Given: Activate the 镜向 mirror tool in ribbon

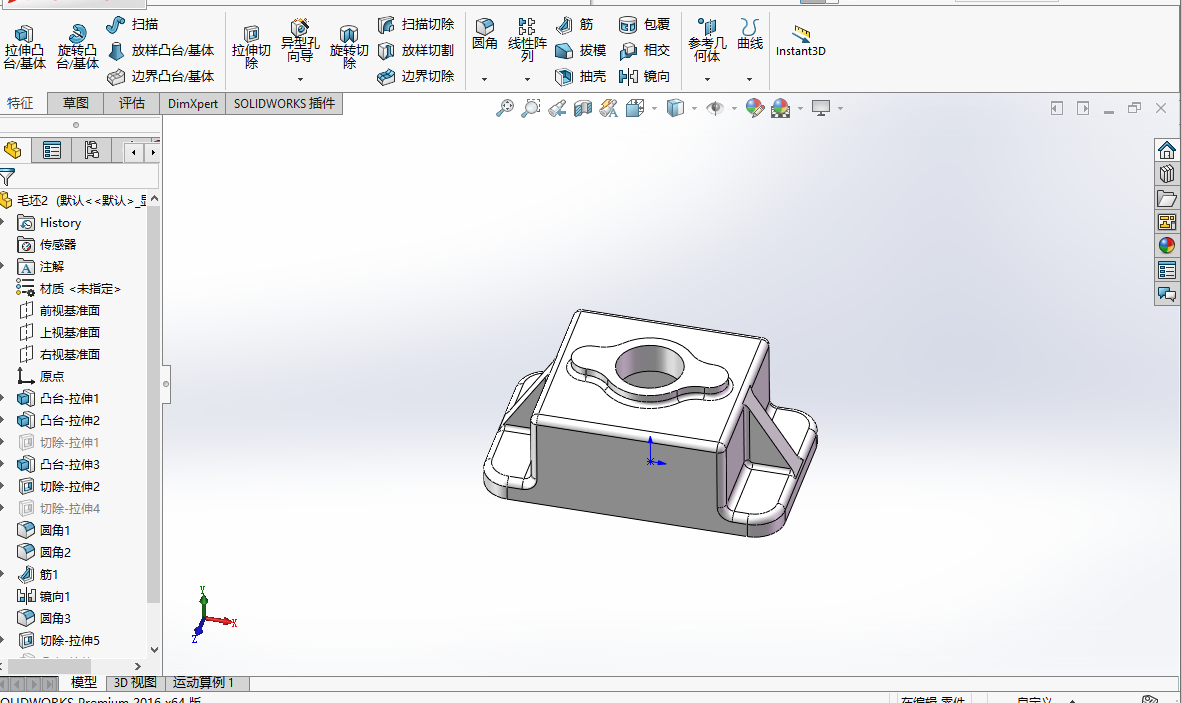Looking at the screenshot, I should coord(645,76).
